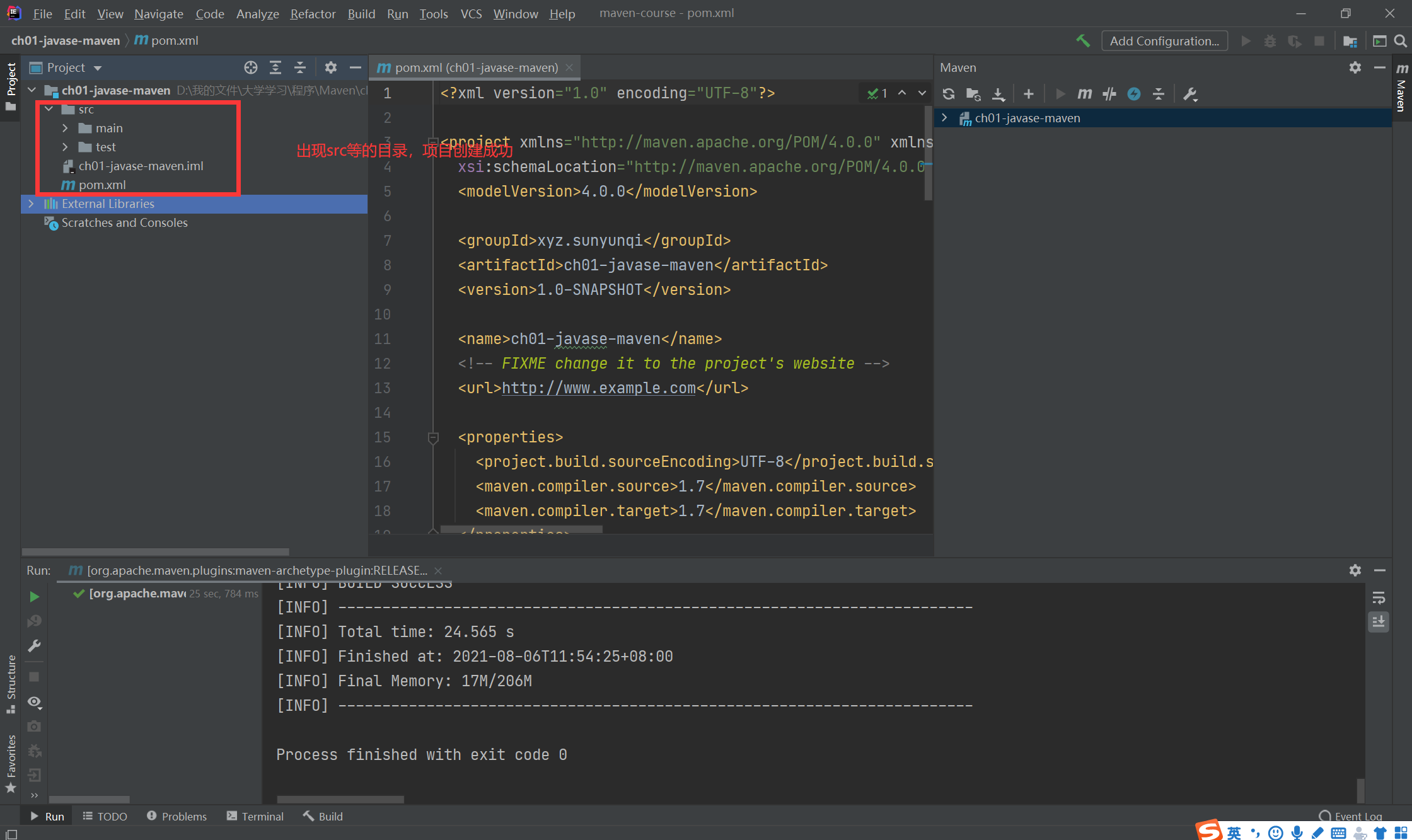This screenshot has width=1412, height=840.
Task: Open Project panel gear options
Action: [x=330, y=67]
